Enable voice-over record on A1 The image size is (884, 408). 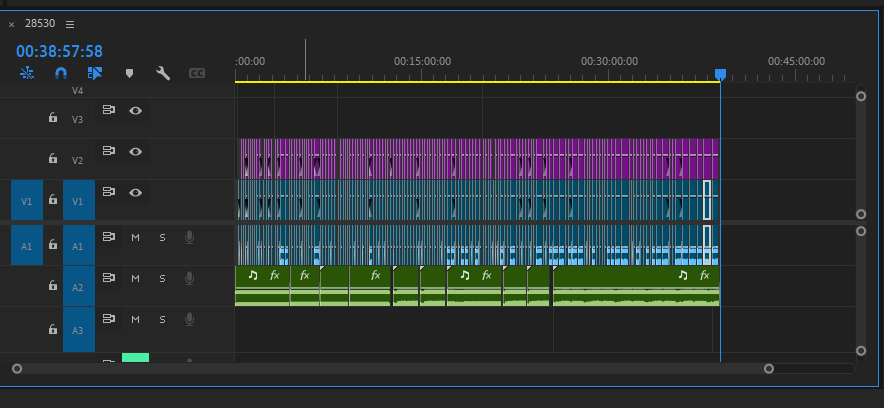[x=189, y=238]
